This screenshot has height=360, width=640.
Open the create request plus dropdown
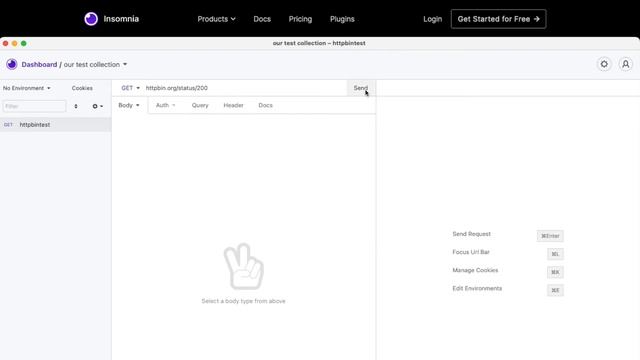pyautogui.click(x=97, y=106)
